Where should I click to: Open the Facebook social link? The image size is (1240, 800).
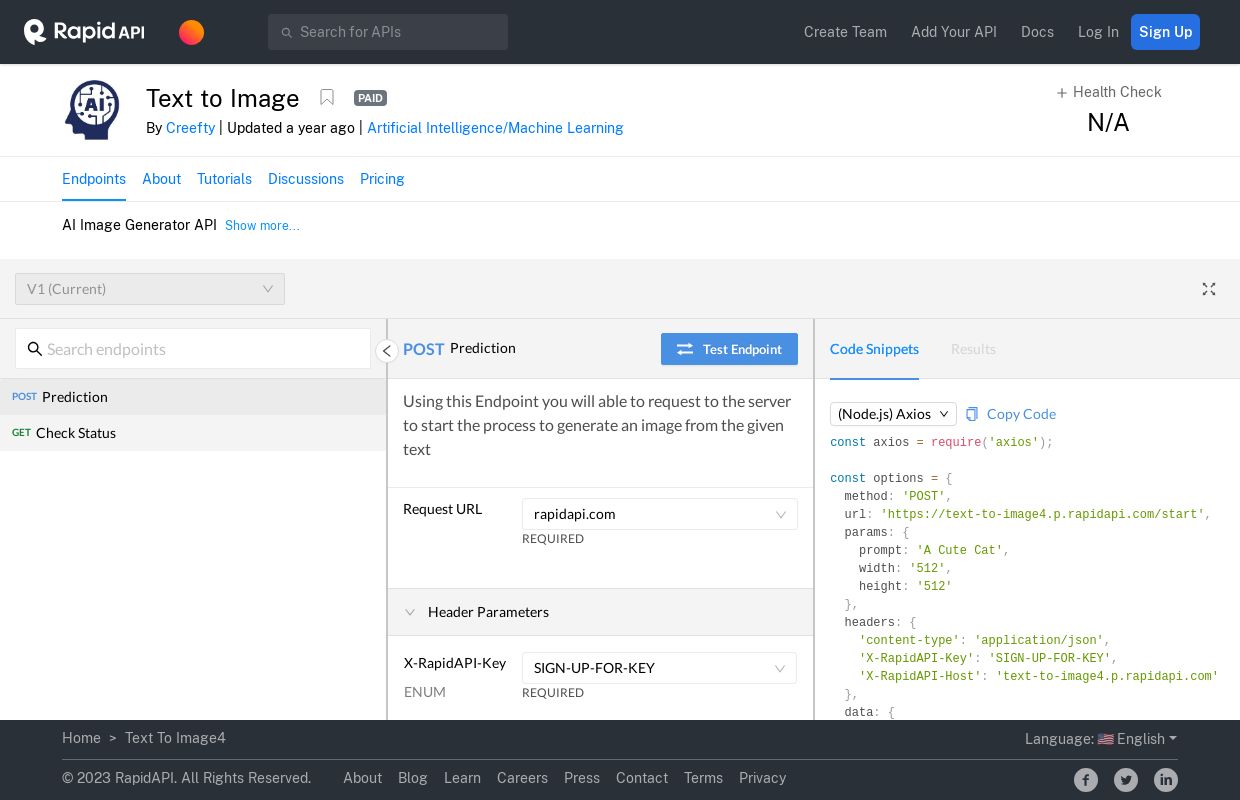[x=1086, y=780]
